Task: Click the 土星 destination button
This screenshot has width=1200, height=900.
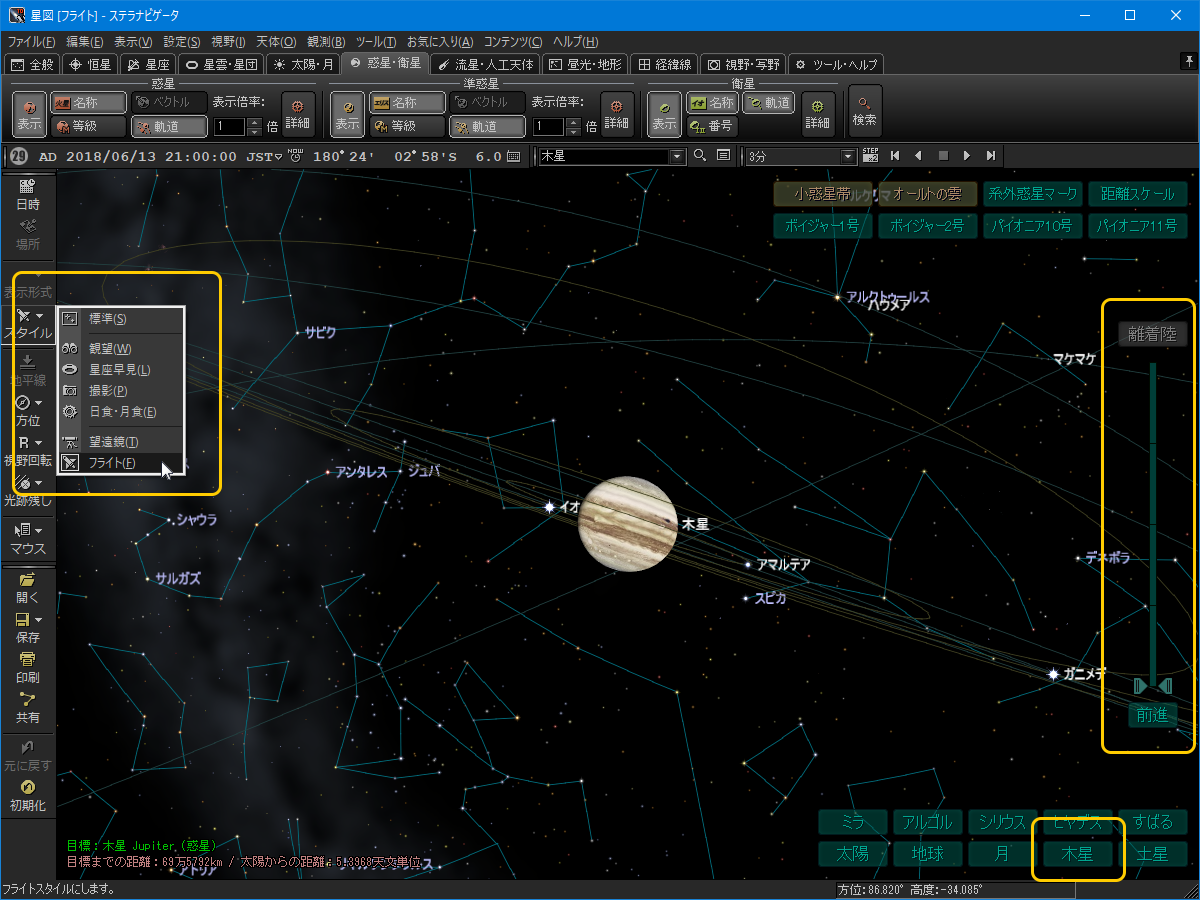Action: 1152,854
